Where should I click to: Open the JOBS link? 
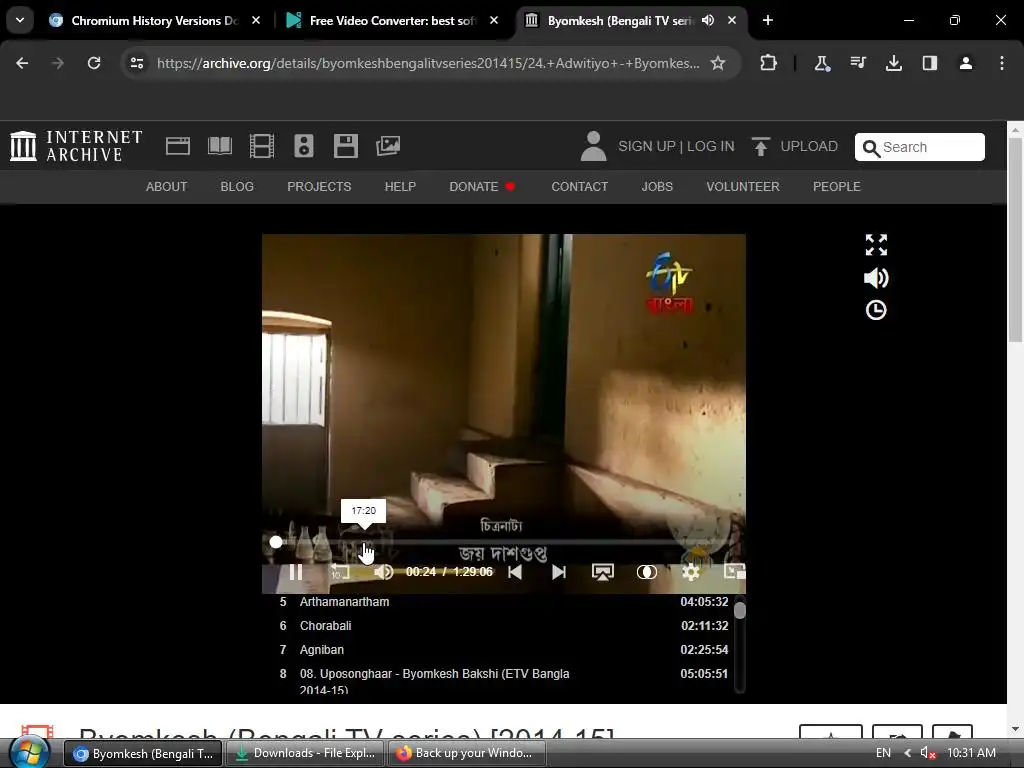coord(657,187)
